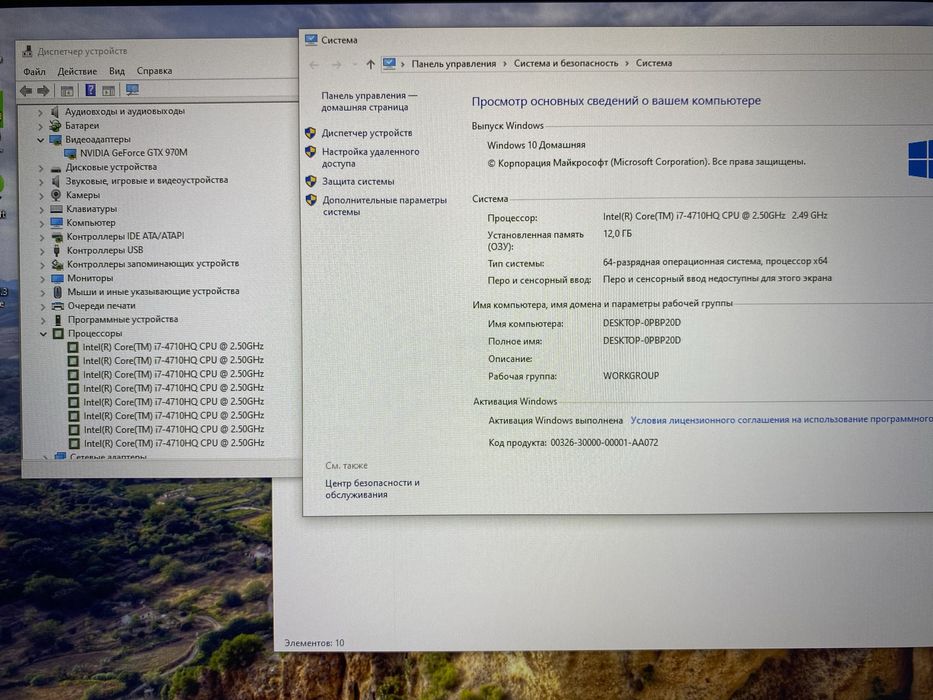Screen dimensions: 933x700
Task: Select NVIDIA GeForce GTX 970M device
Action: 134,152
